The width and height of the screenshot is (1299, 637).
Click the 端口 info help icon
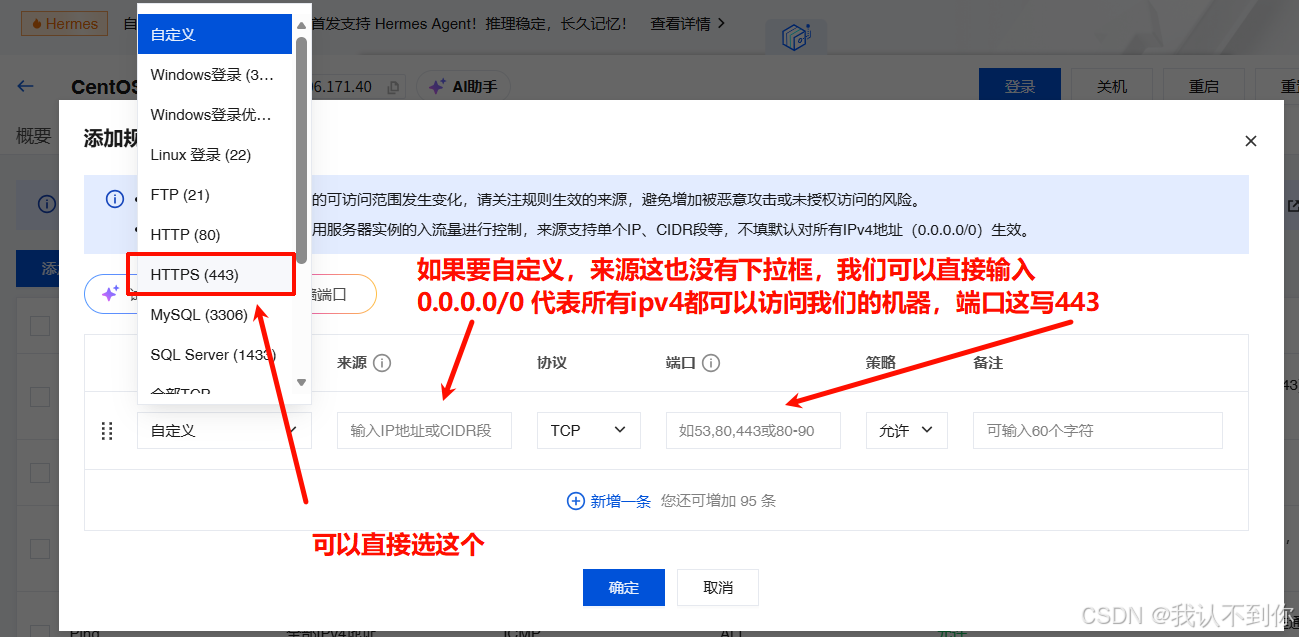[x=711, y=363]
